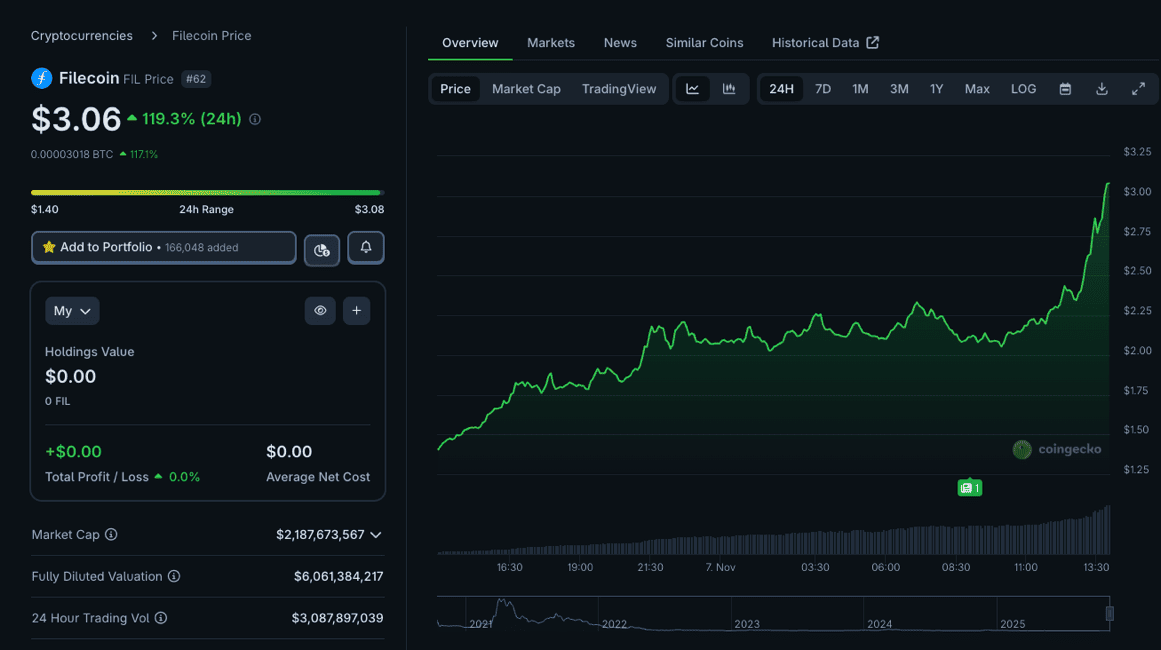Open the portfolio pie chart icon
This screenshot has height=650, width=1161.
[x=322, y=249]
